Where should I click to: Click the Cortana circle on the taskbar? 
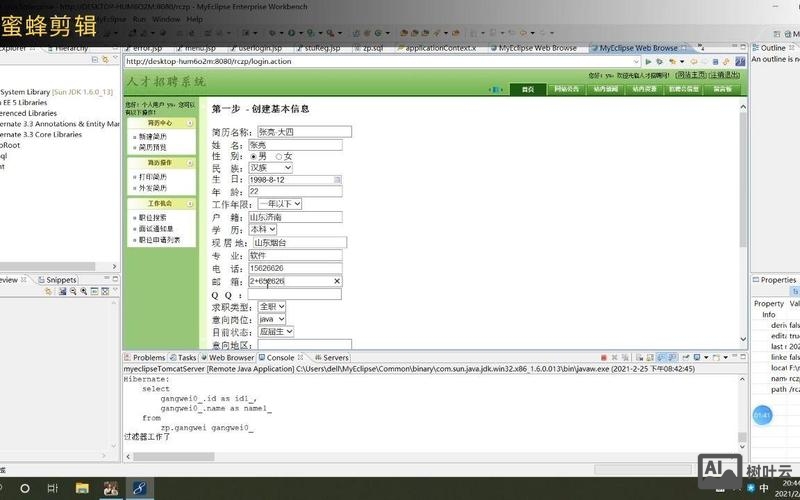24,488
